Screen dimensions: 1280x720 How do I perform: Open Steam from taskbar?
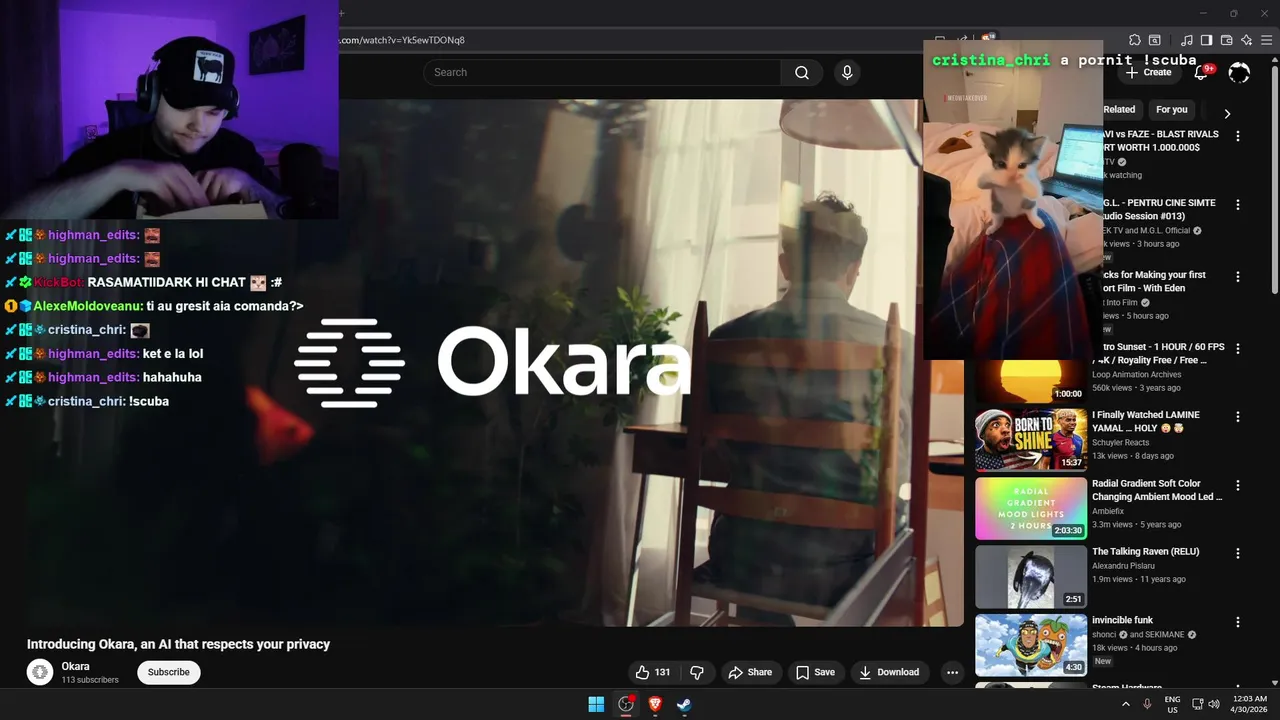tap(684, 704)
